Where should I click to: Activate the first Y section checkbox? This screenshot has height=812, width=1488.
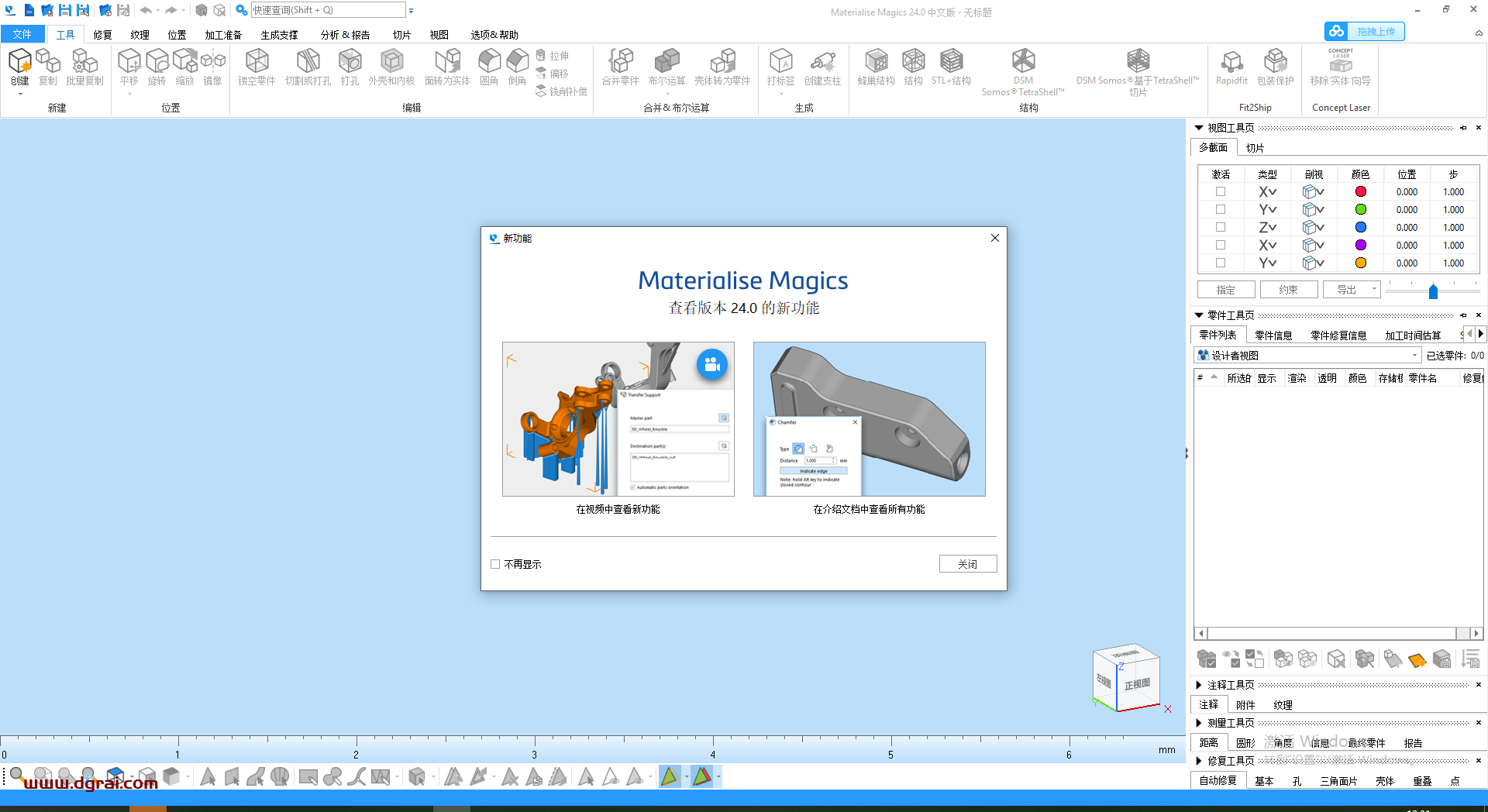click(x=1221, y=209)
